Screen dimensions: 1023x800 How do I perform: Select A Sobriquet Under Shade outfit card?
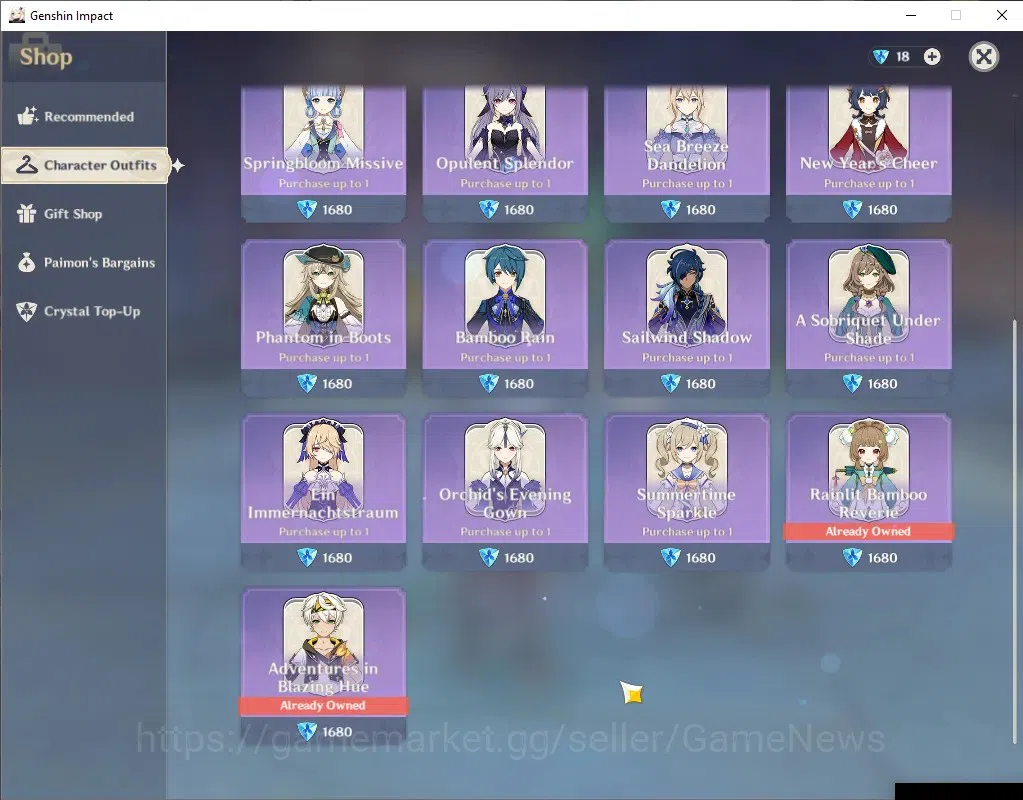tap(868, 318)
